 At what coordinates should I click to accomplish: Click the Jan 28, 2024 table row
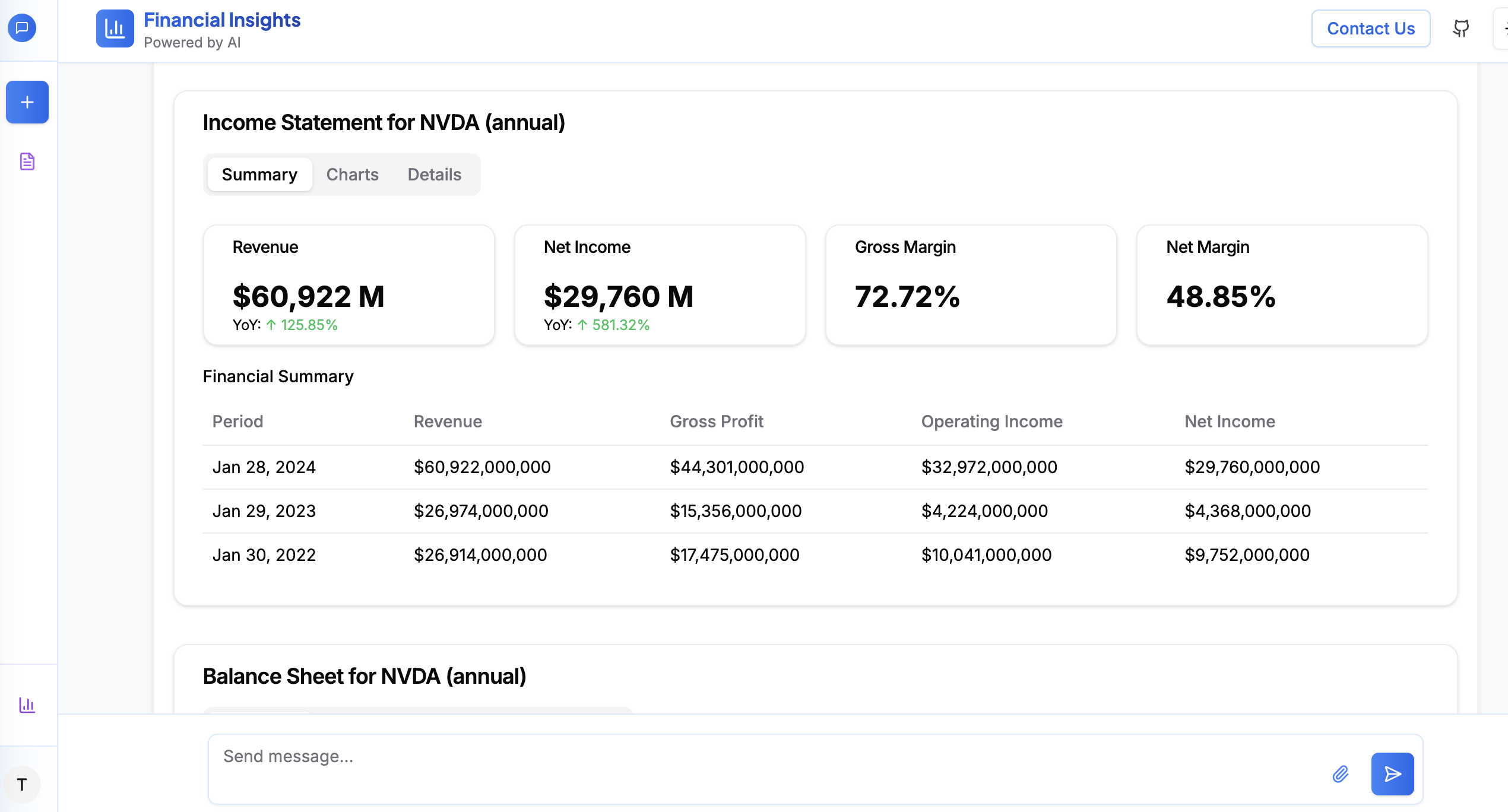[815, 467]
